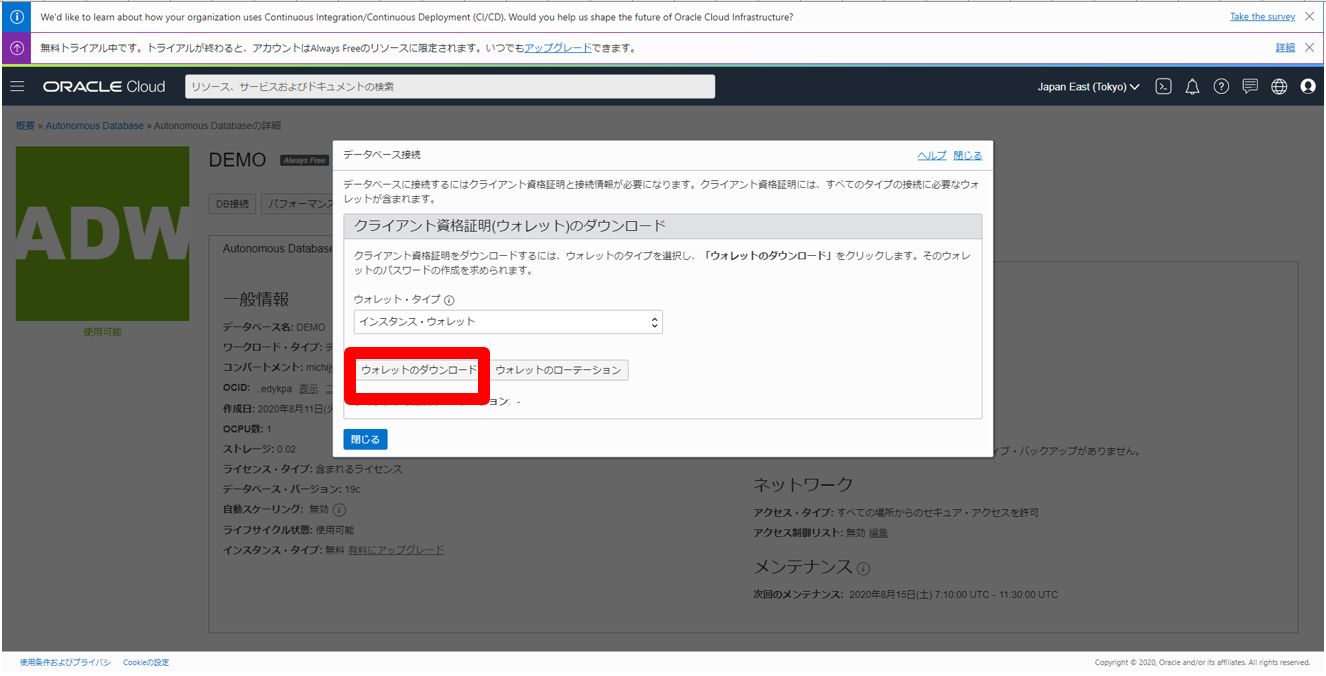Click the wallet type info icon
The height and width of the screenshot is (676, 1326).
449,300
